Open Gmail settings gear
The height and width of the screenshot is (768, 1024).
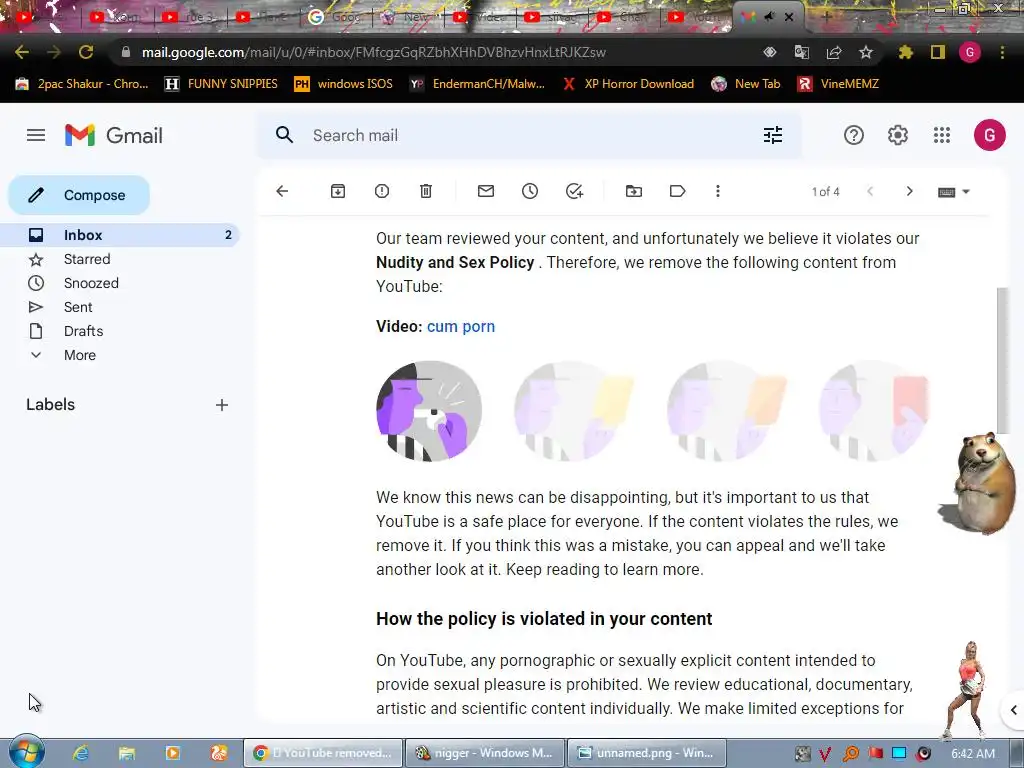click(898, 135)
